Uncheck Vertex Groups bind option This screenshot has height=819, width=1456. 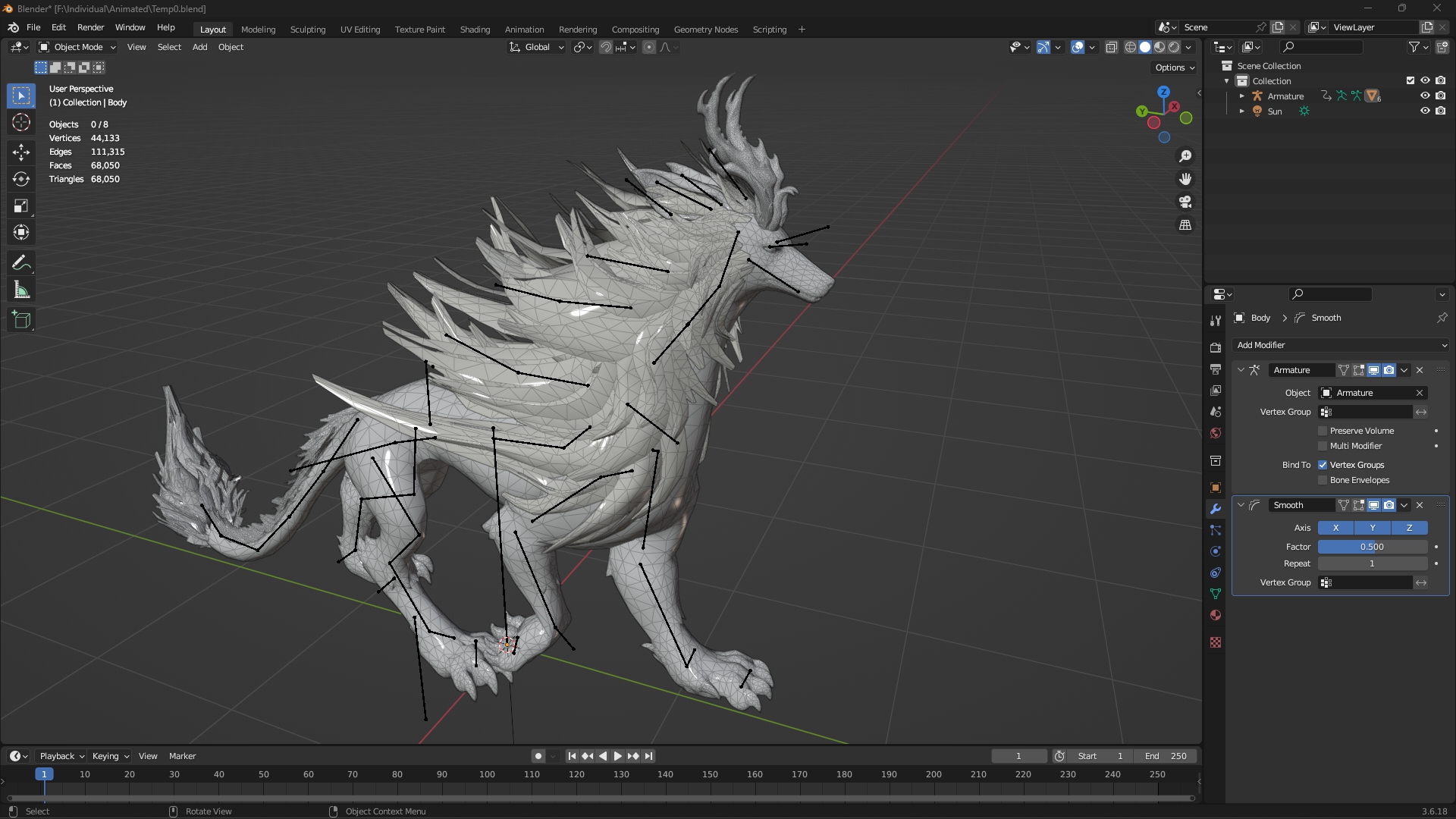point(1323,465)
